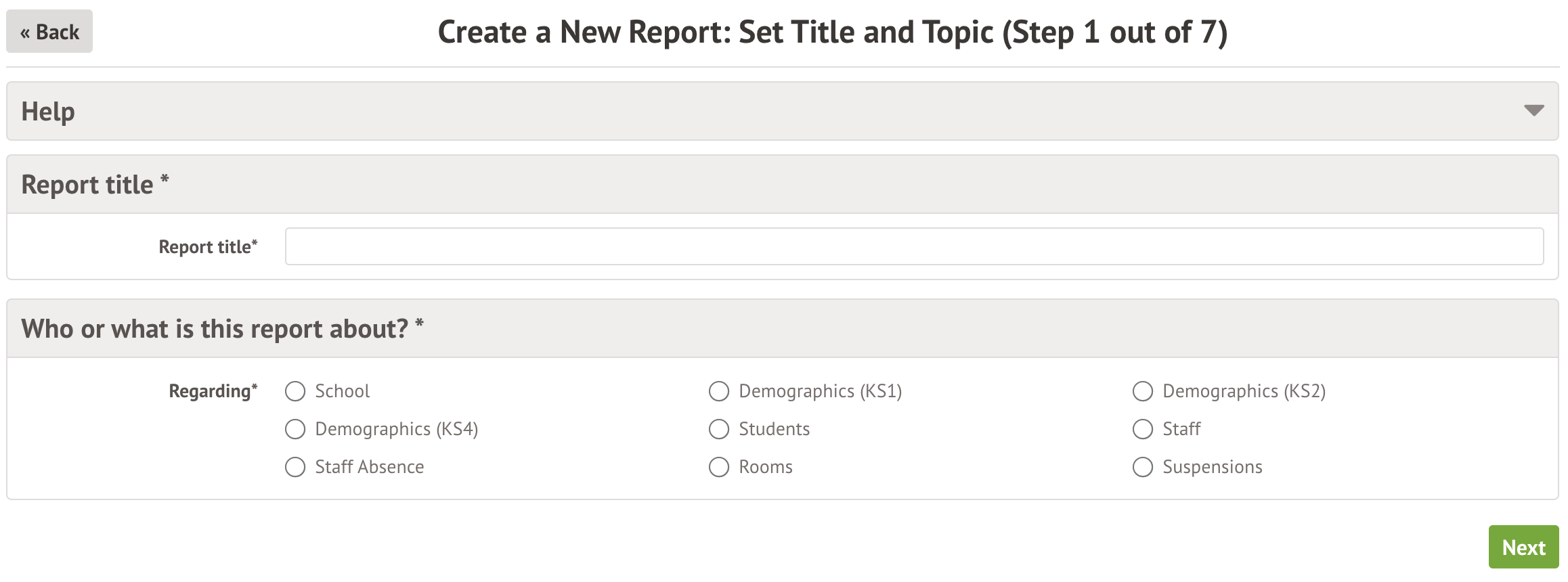Click into the Report title text field
Viewport: 1568px width, 582px height.
click(914, 246)
